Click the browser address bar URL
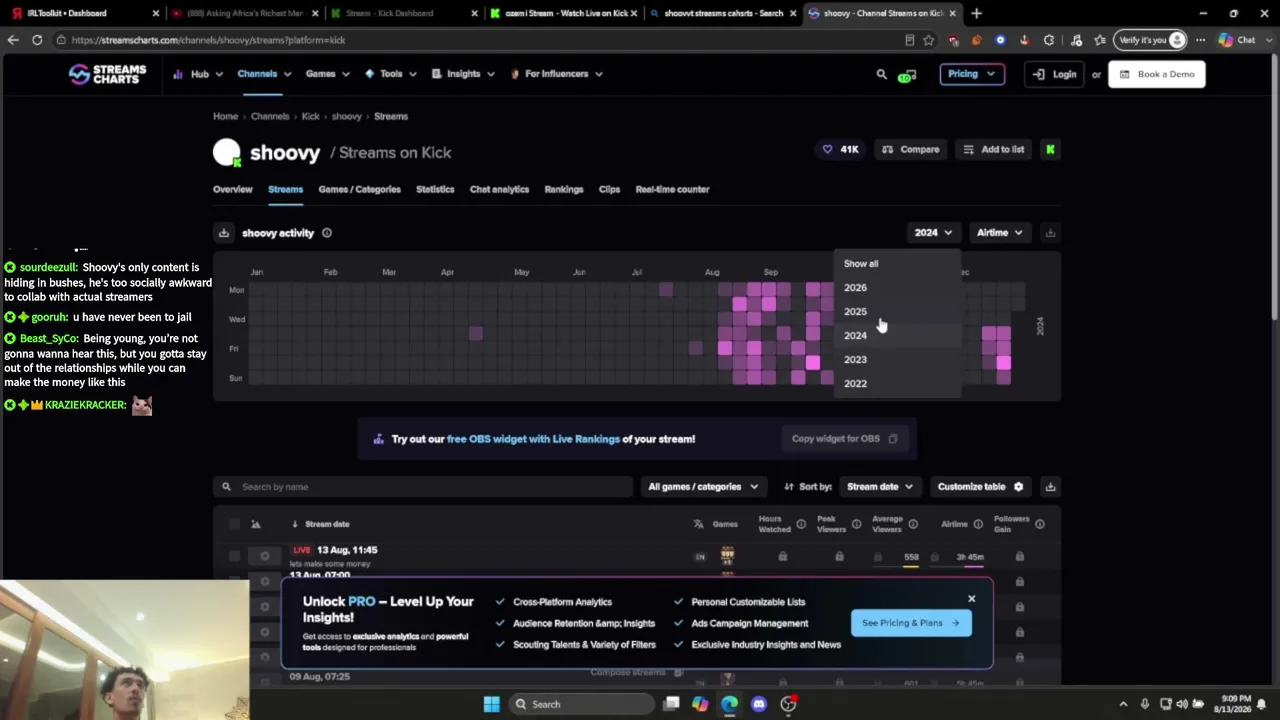Viewport: 1280px width, 720px height. 208,40
